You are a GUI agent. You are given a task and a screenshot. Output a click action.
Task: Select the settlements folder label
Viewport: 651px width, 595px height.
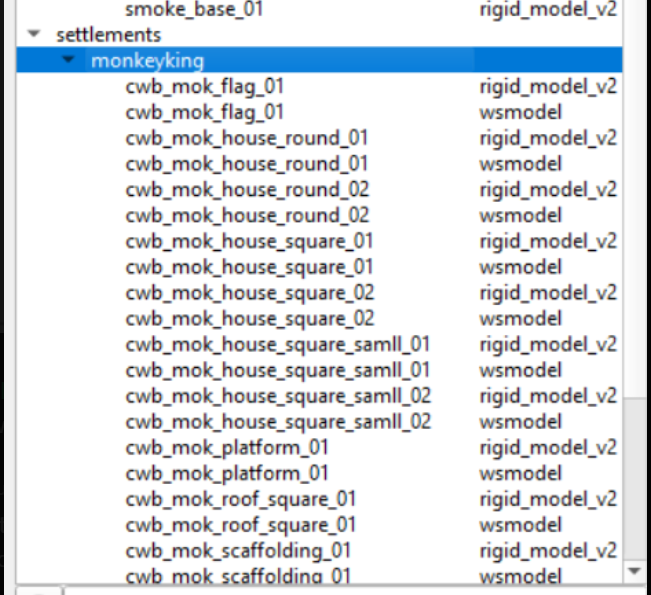tap(108, 35)
